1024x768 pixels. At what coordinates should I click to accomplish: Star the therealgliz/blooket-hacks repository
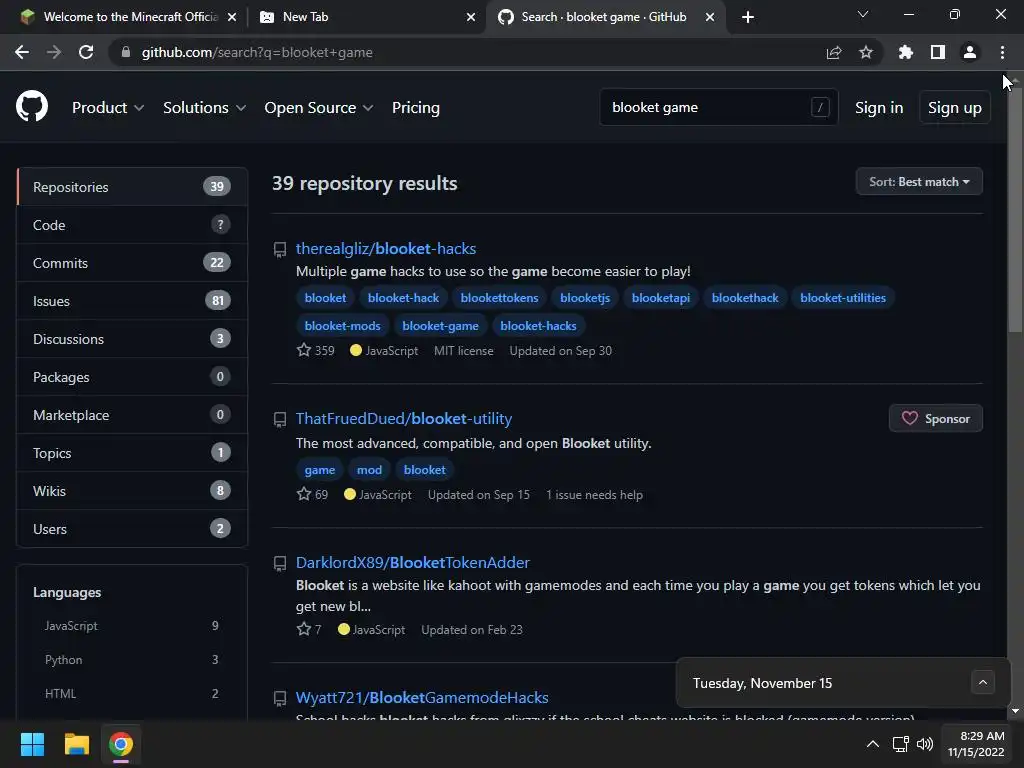click(304, 350)
